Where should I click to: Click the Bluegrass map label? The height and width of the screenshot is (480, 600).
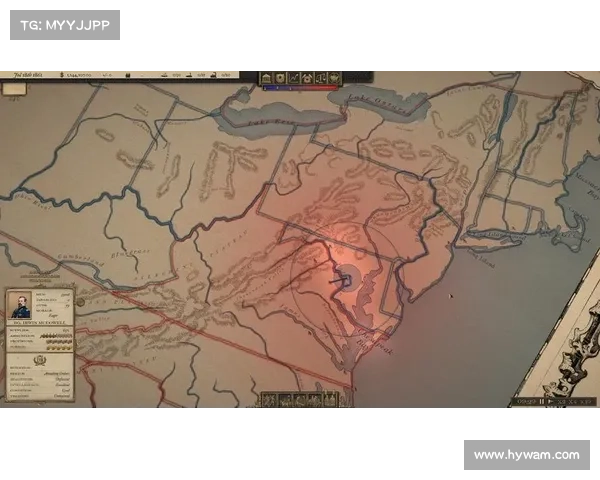pyautogui.click(x=130, y=253)
